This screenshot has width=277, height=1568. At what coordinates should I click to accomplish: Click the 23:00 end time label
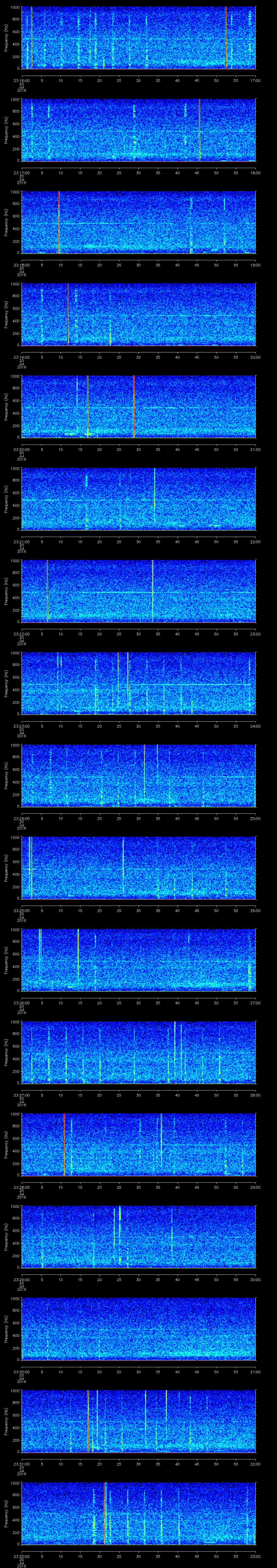click(255, 634)
